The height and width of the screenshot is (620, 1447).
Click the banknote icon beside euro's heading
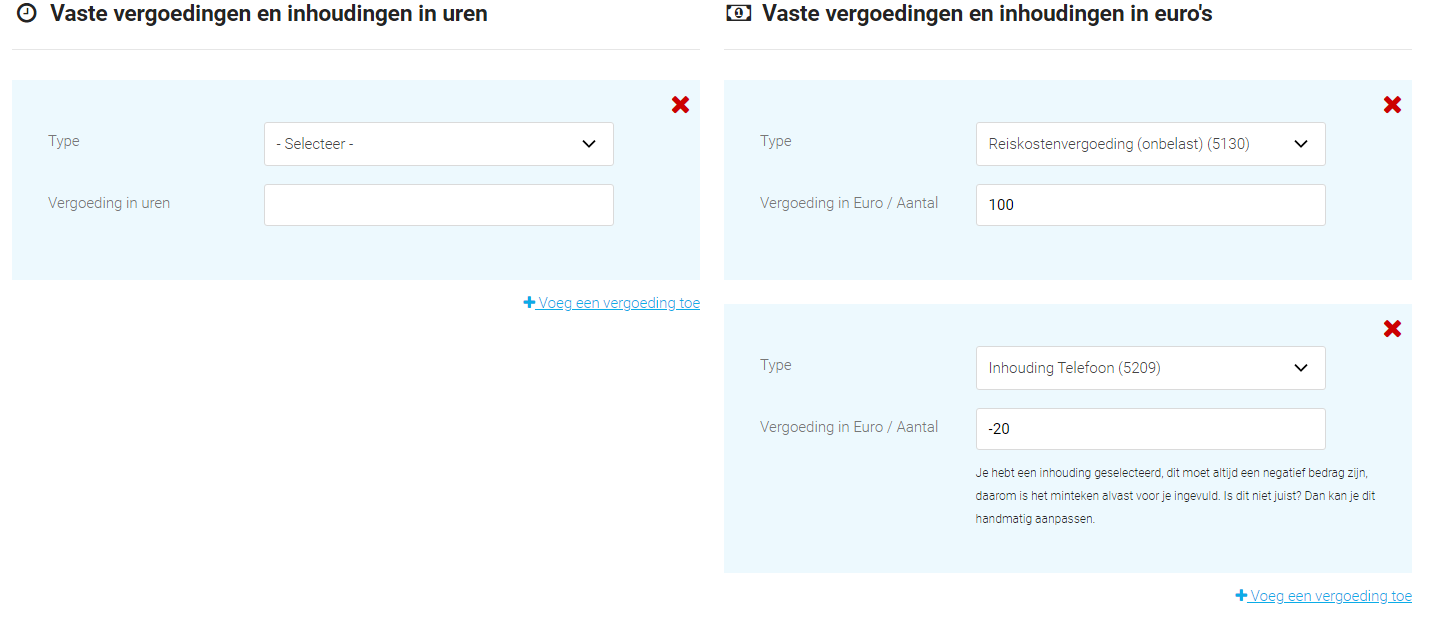click(738, 14)
